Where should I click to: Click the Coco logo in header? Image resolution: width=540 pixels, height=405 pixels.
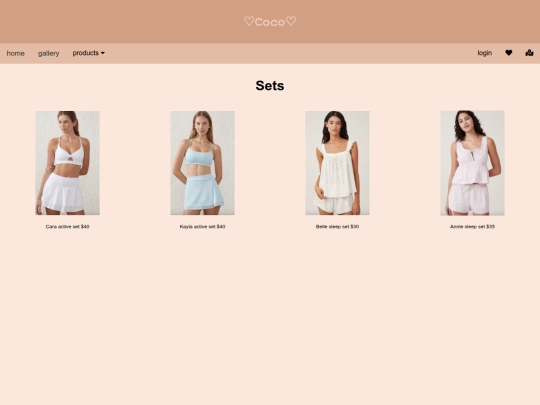270,22
